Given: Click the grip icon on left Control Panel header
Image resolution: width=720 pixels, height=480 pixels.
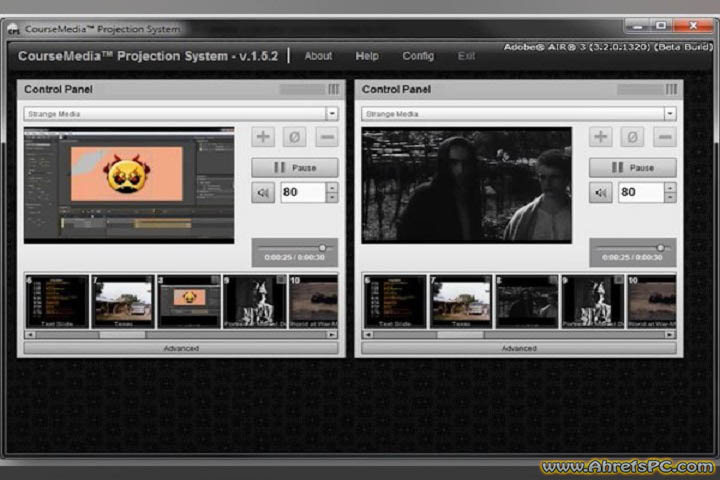Looking at the screenshot, I should (334, 89).
